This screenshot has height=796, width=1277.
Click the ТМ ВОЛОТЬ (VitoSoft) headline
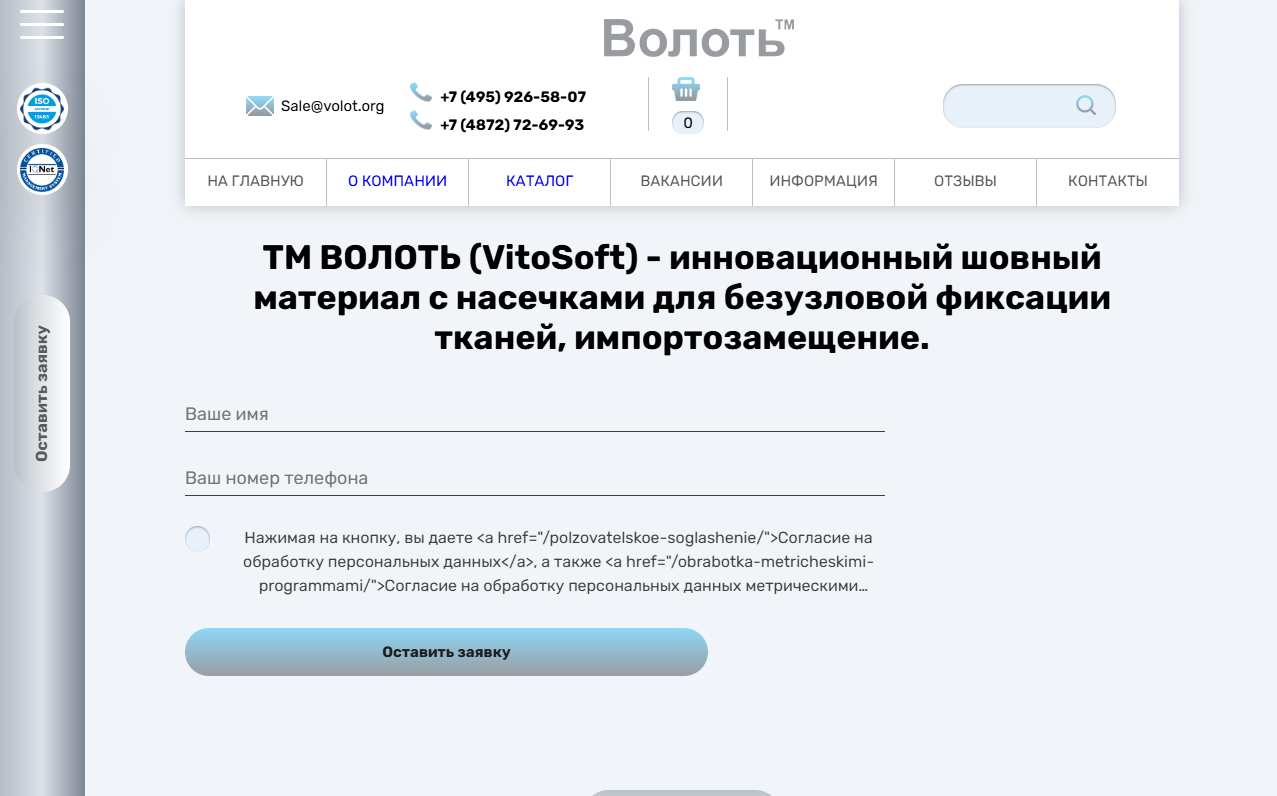click(x=682, y=298)
